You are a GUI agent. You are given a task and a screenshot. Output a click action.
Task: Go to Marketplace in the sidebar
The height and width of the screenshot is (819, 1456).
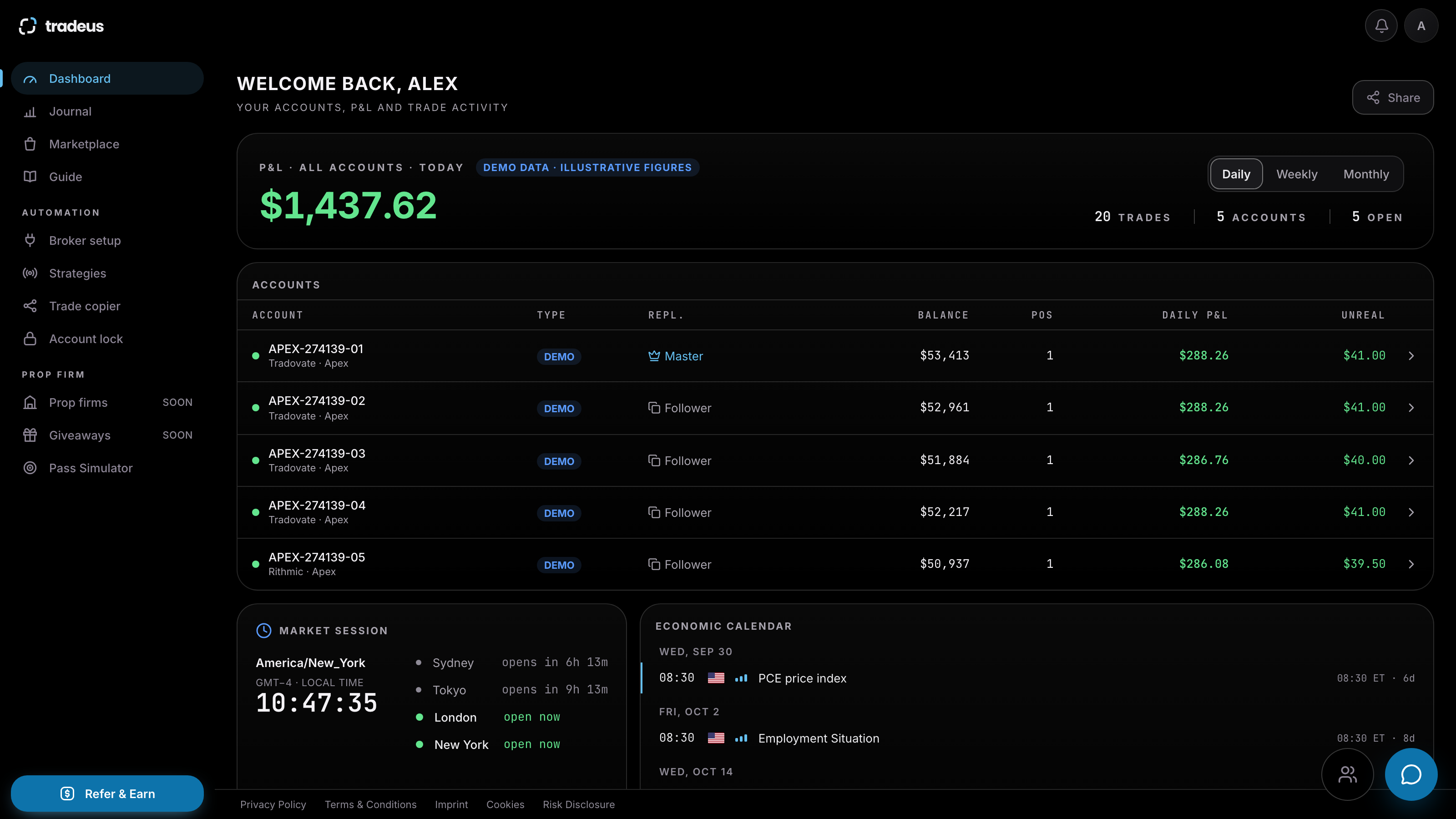[107, 144]
